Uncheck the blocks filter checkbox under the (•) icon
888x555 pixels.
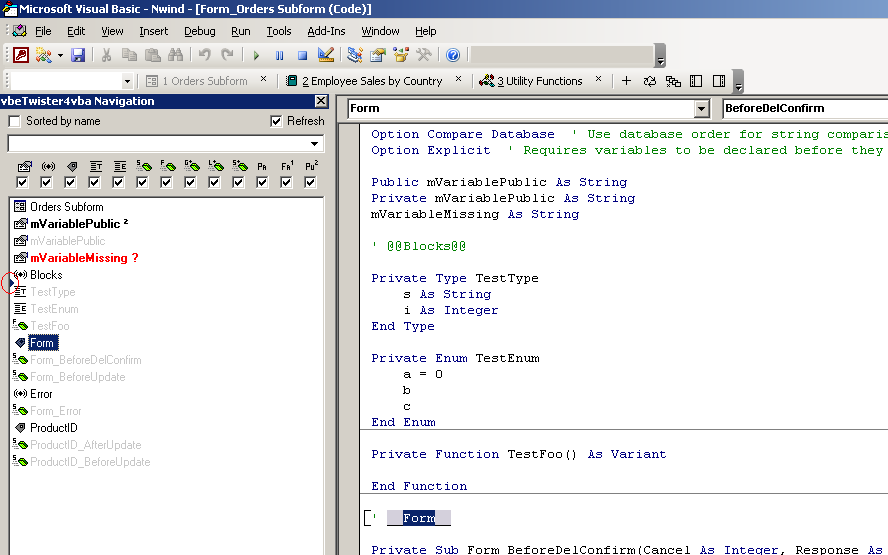pyautogui.click(x=46, y=182)
